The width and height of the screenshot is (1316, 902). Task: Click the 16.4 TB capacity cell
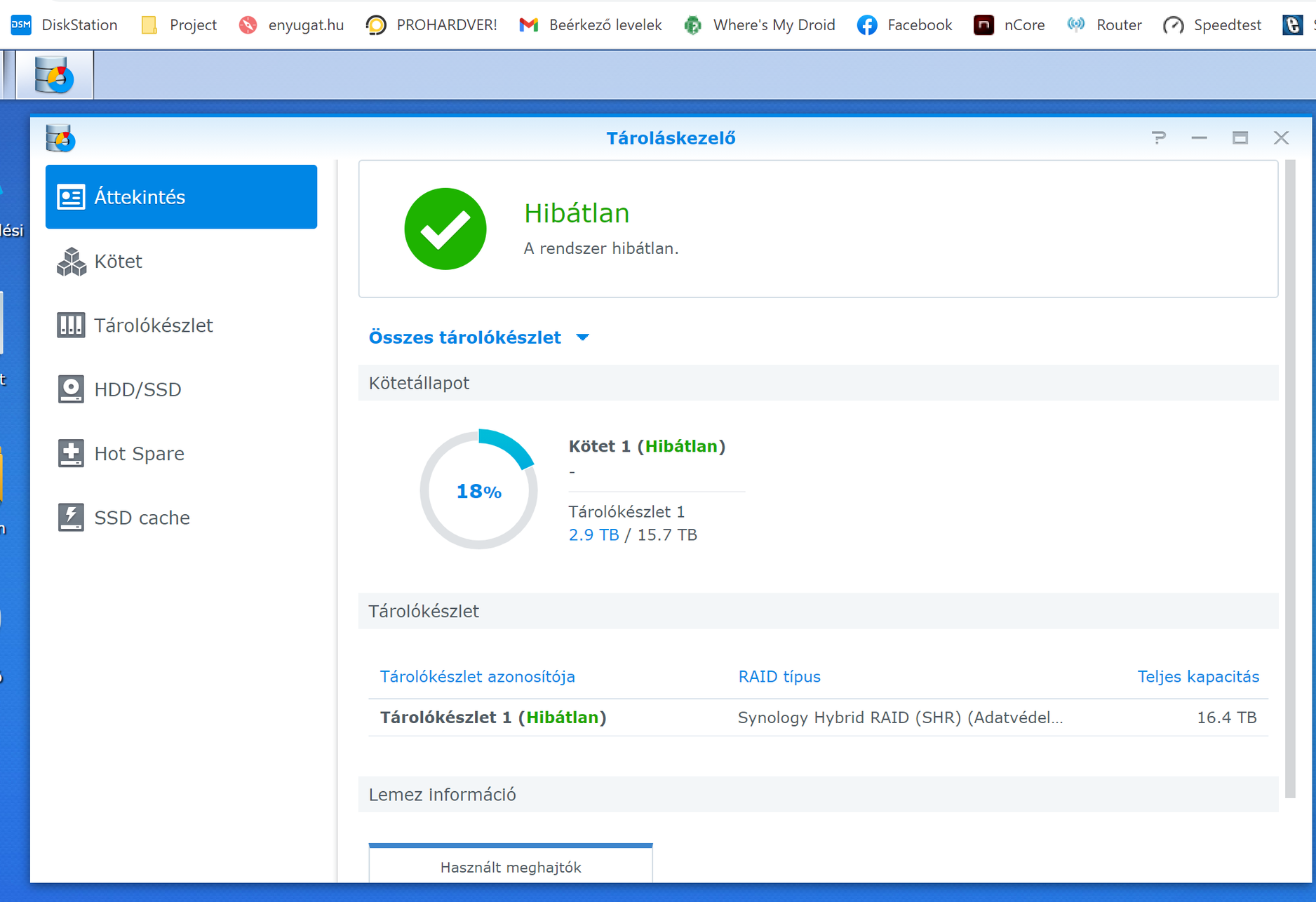(1227, 718)
